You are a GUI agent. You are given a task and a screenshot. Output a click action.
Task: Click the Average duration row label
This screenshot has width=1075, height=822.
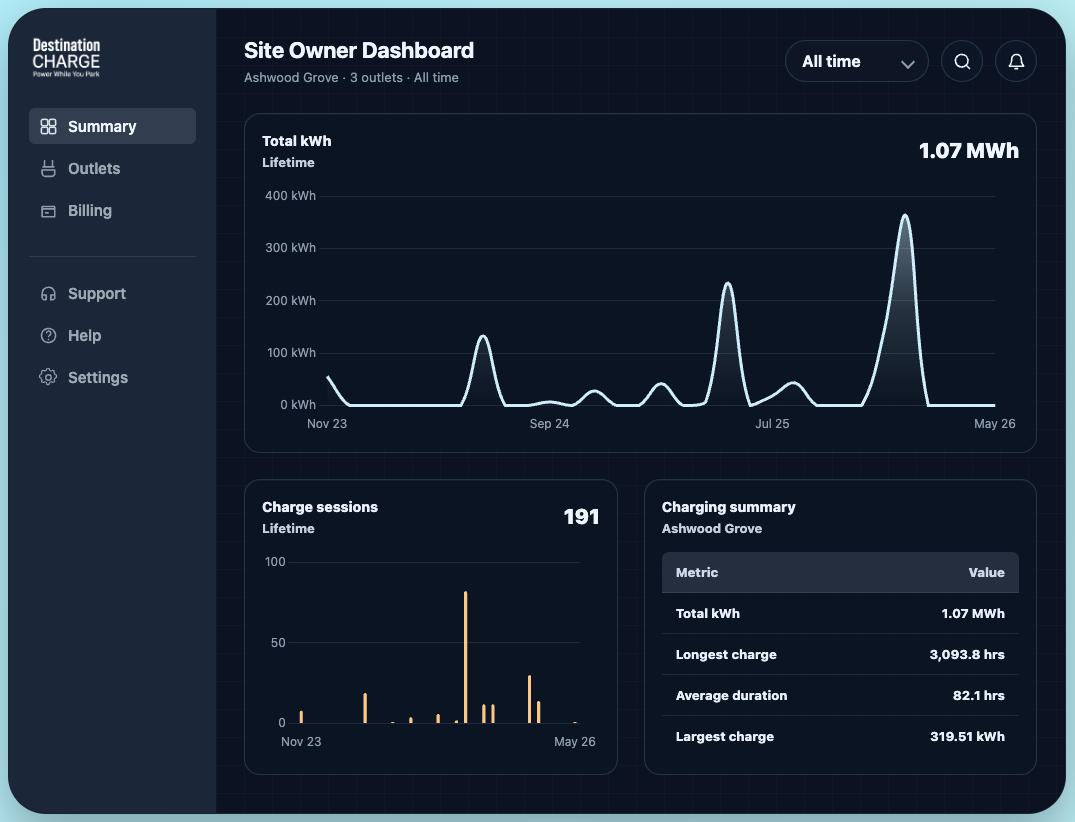[x=731, y=696]
